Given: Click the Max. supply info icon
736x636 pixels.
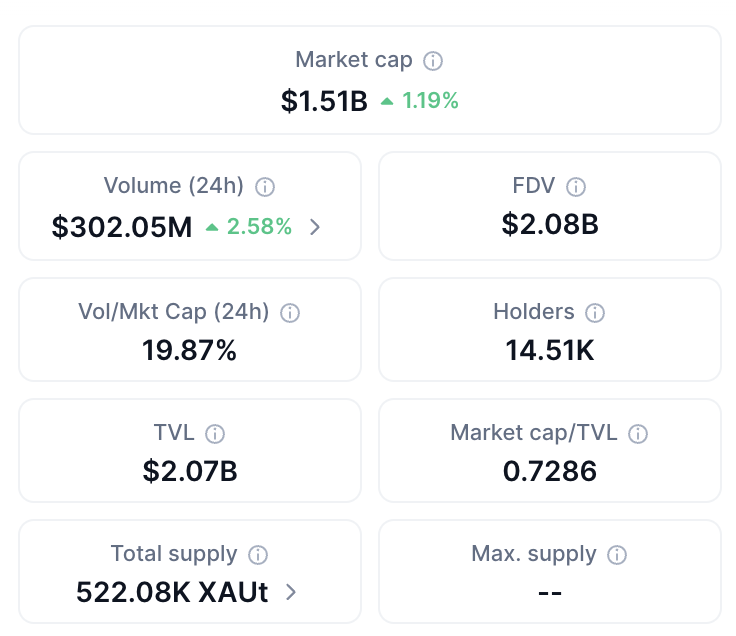Looking at the screenshot, I should click(x=617, y=554).
